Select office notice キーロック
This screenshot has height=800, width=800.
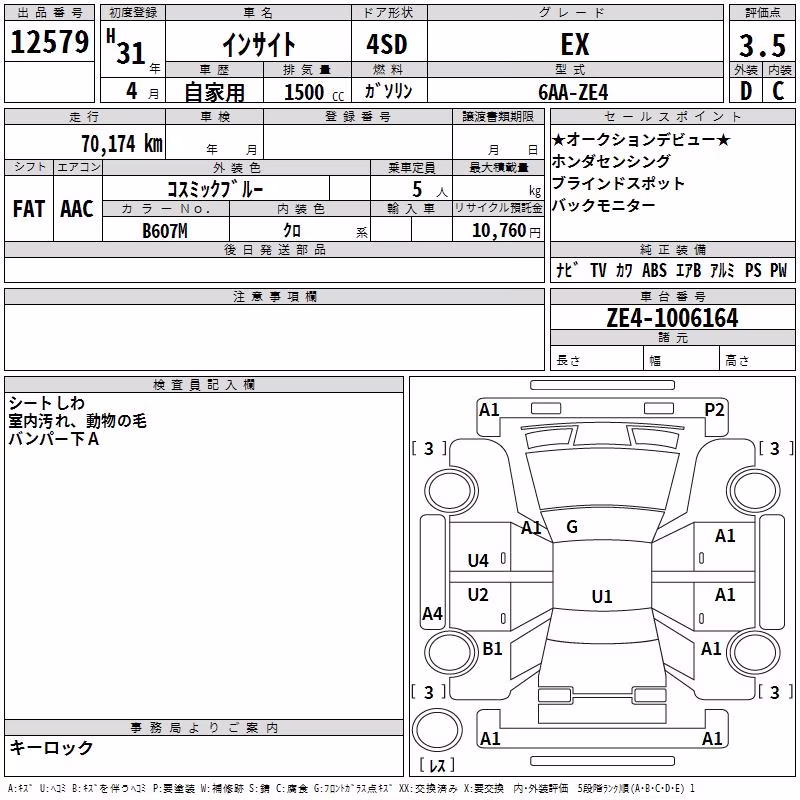point(51,748)
